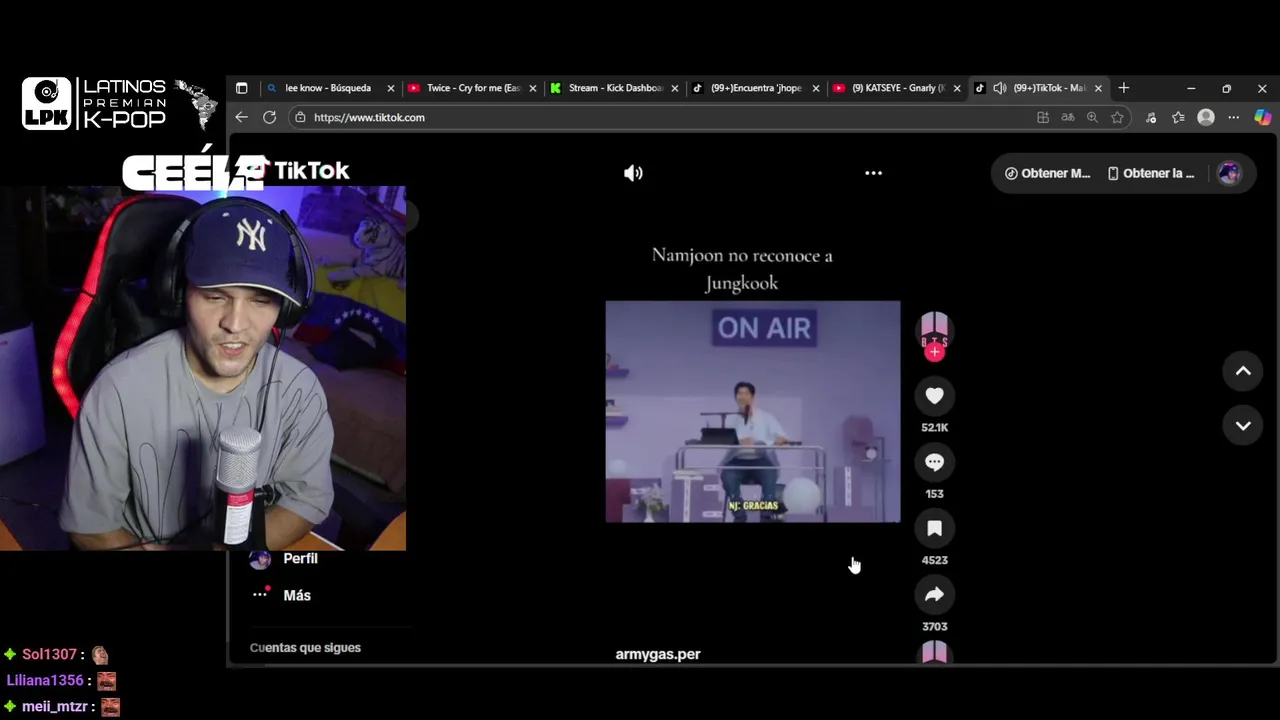Open the Copilot sidebar icon

(x=1263, y=117)
